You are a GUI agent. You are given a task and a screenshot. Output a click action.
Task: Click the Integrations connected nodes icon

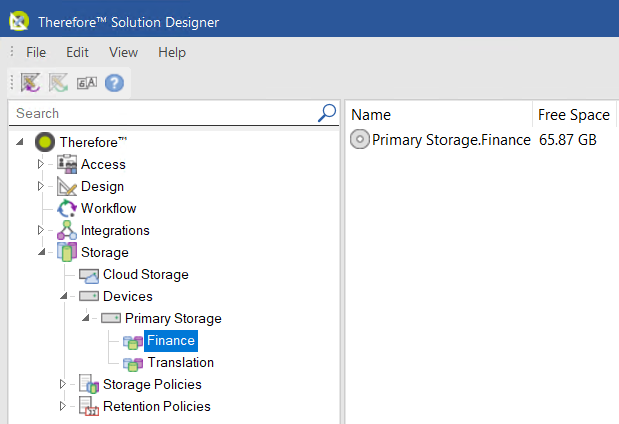click(x=67, y=230)
